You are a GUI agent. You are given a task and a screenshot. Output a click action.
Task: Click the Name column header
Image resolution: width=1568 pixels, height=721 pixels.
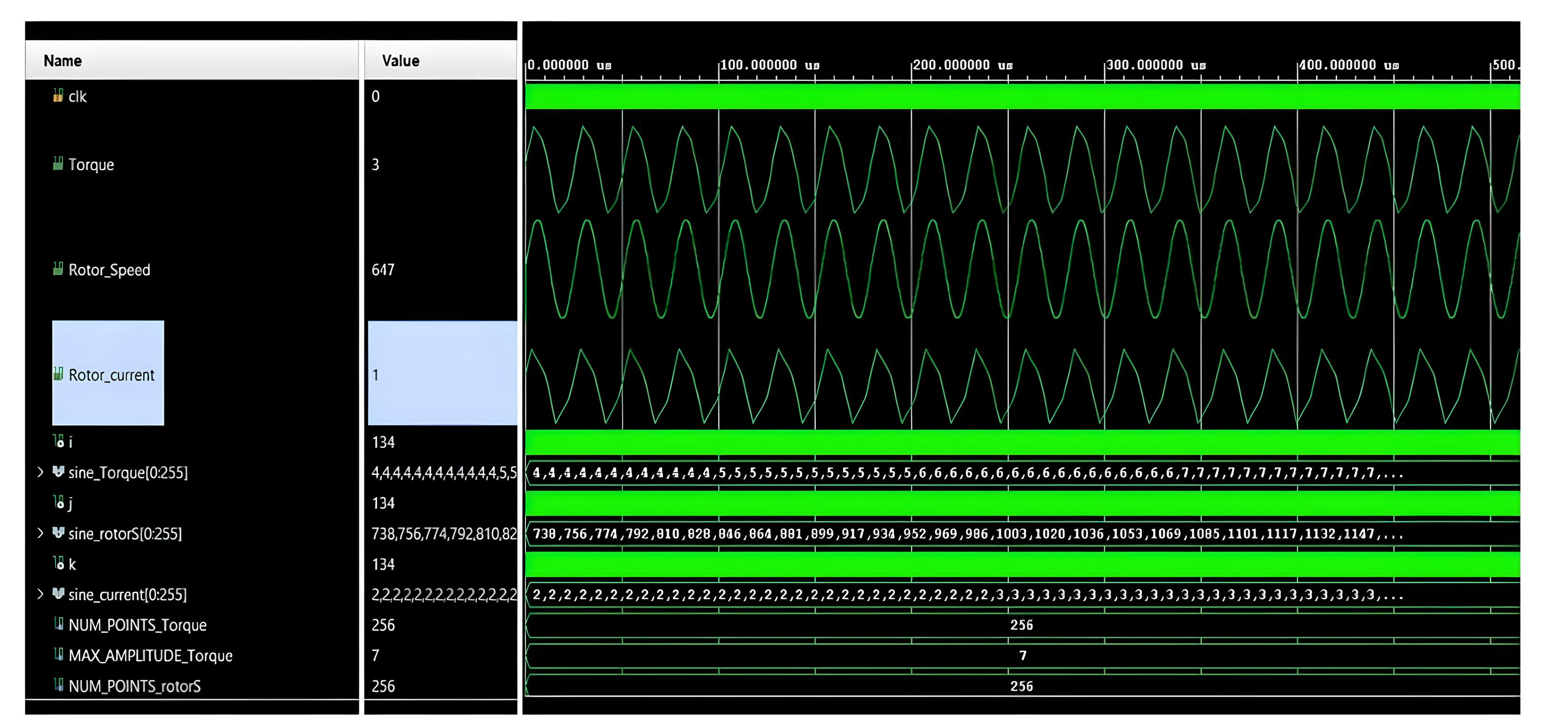pyautogui.click(x=63, y=60)
